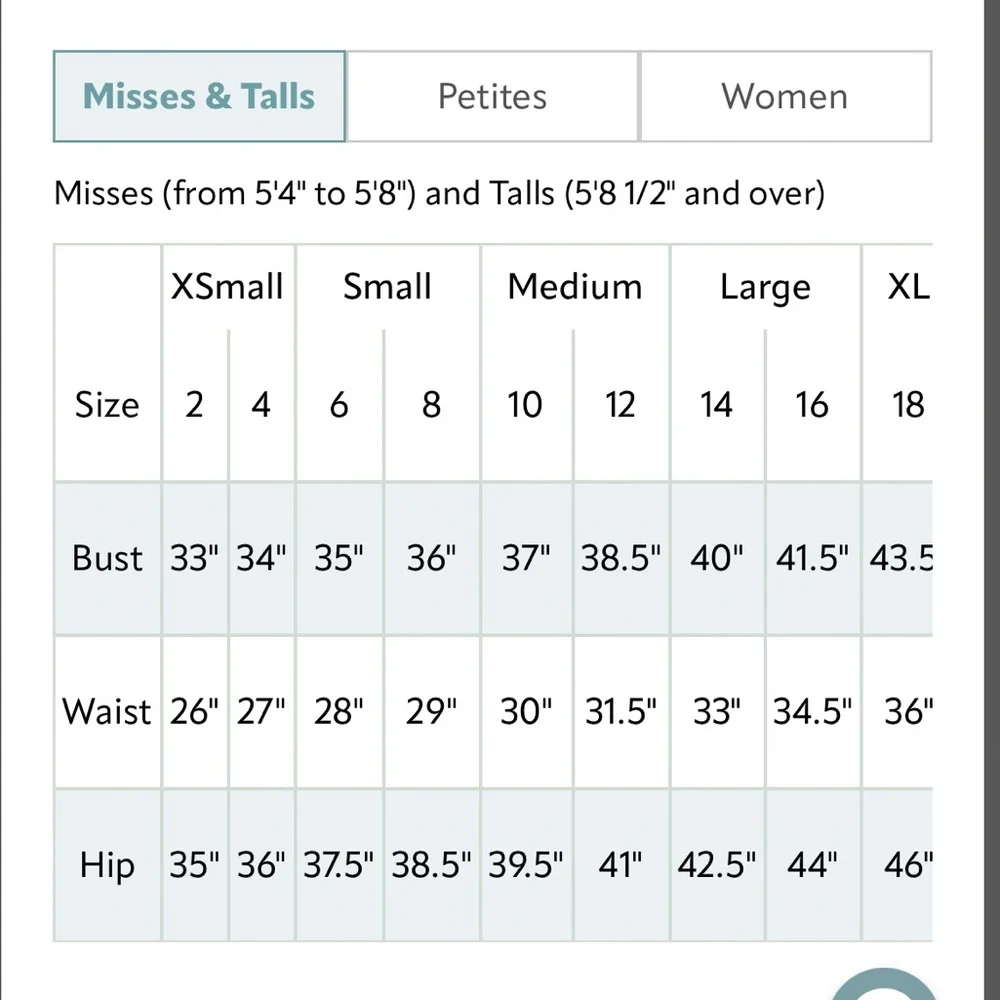
Task: Select the Medium size header
Action: point(574,287)
